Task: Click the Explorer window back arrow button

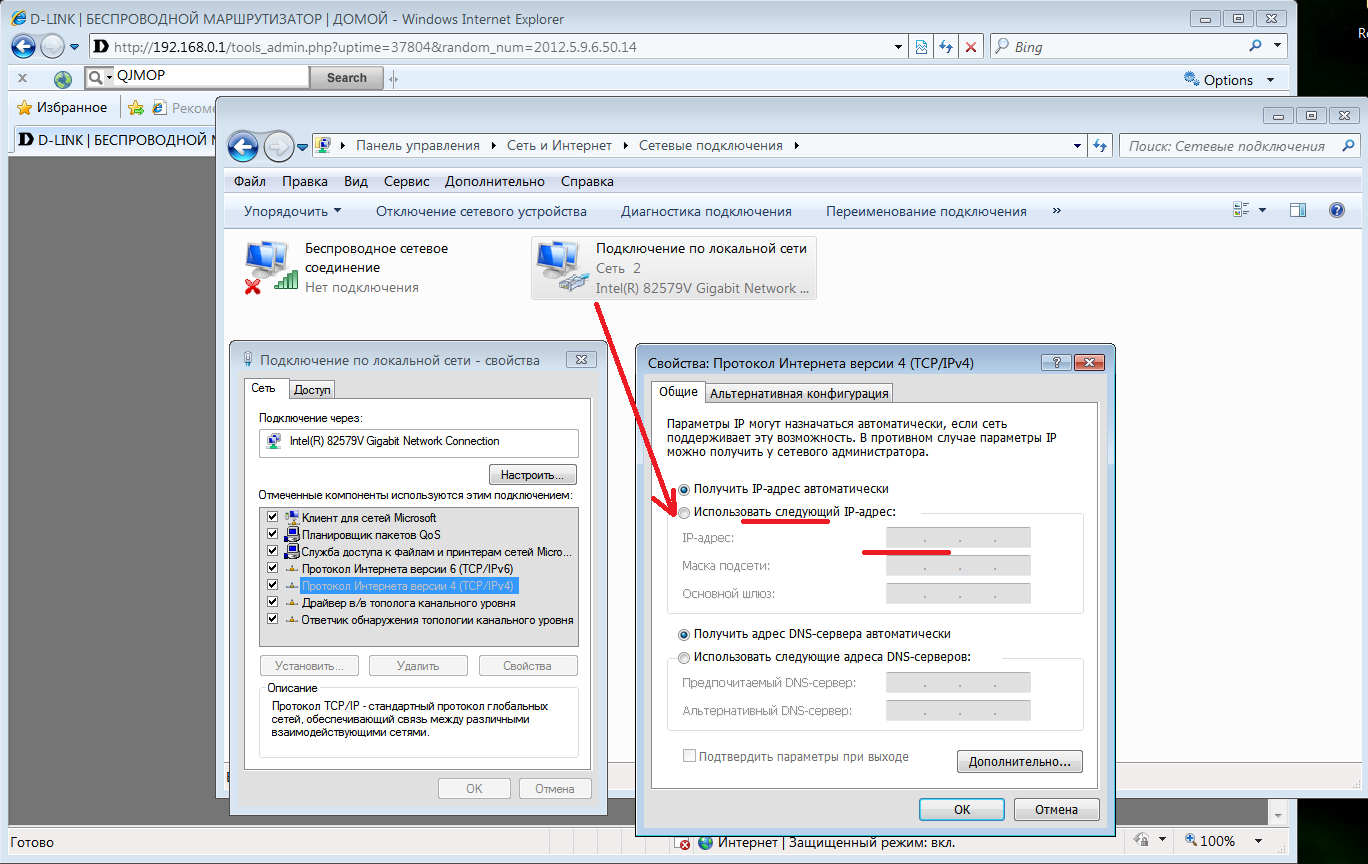Action: 243,146
